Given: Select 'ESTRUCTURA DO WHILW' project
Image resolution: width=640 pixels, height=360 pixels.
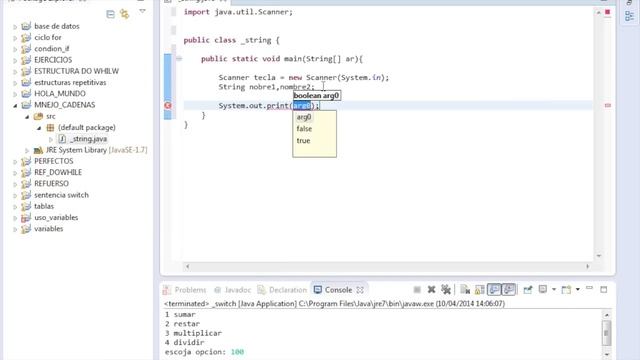Looking at the screenshot, I should pyautogui.click(x=76, y=71).
